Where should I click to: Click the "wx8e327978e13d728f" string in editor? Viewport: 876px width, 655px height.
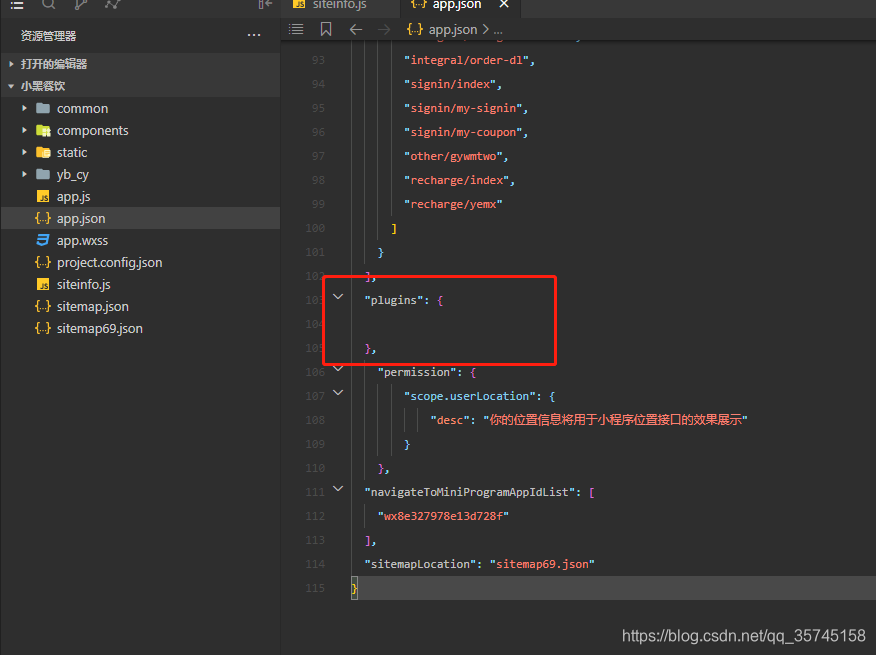(x=443, y=516)
